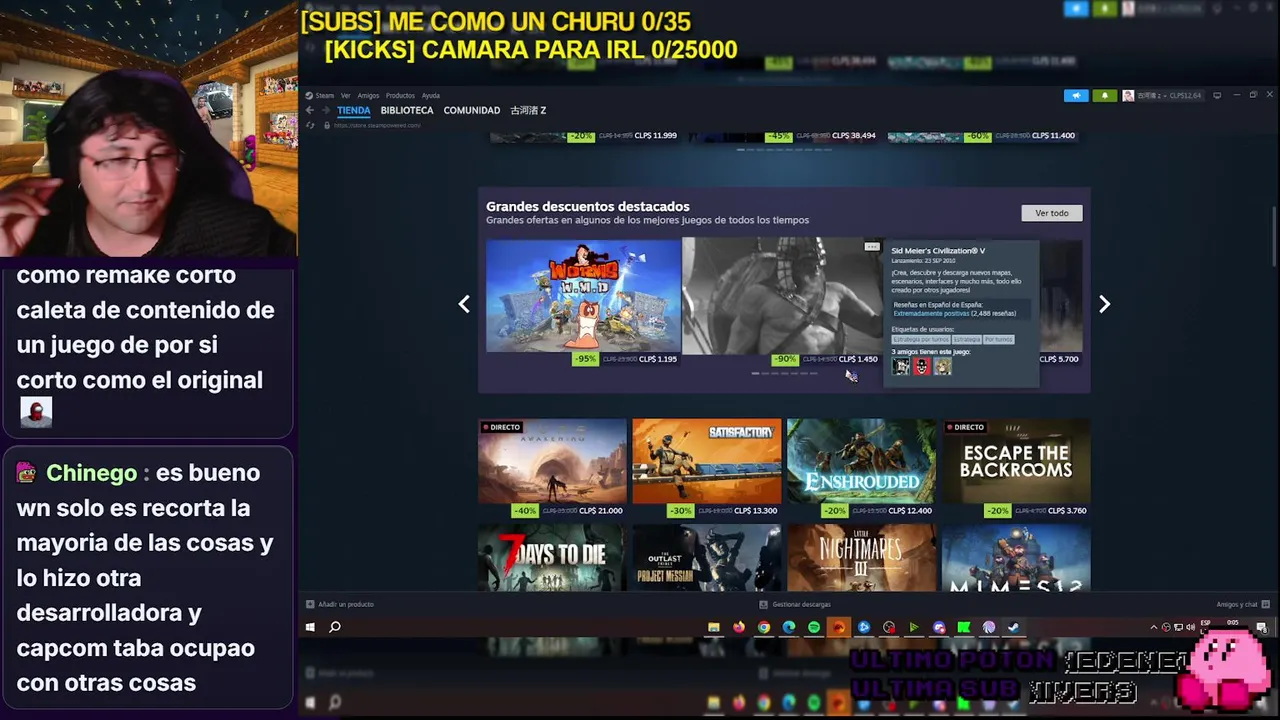Open File Explorer from taskbar
Image resolution: width=1280 pixels, height=720 pixels.
point(713,627)
